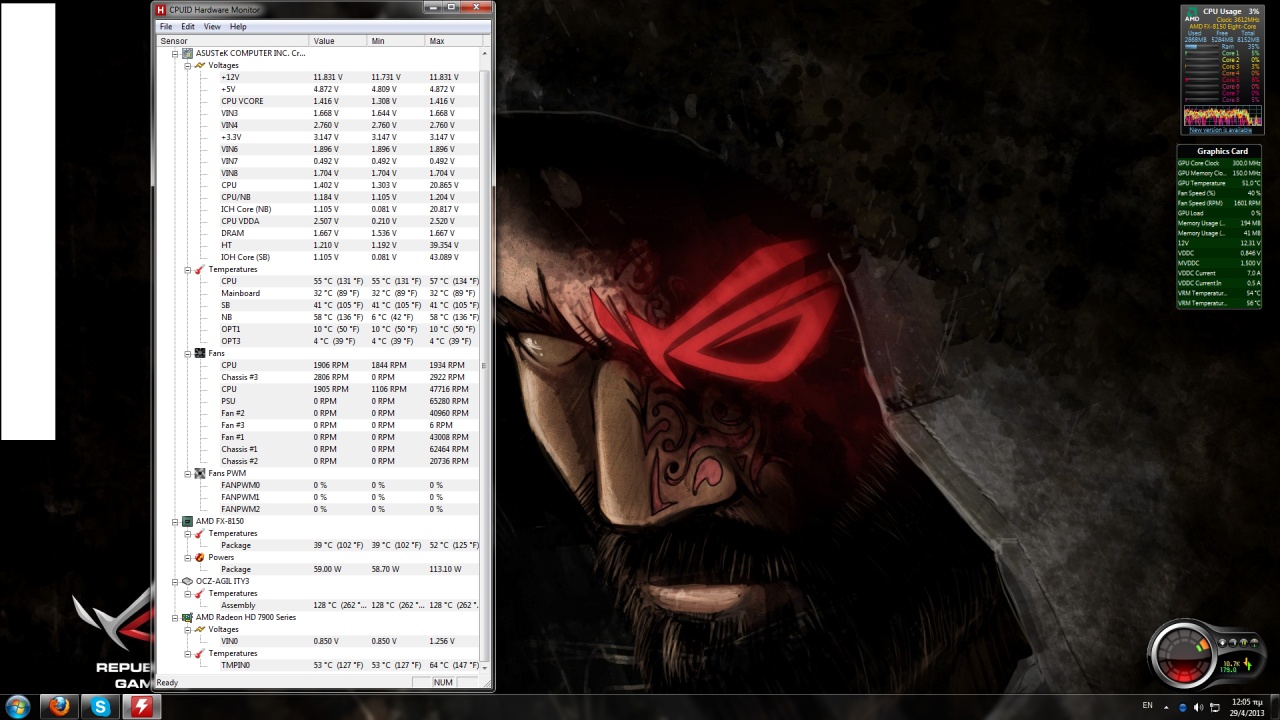Collapse the OCZ-AGILITY3 node
This screenshot has width=1280, height=720.
pyautogui.click(x=175, y=581)
